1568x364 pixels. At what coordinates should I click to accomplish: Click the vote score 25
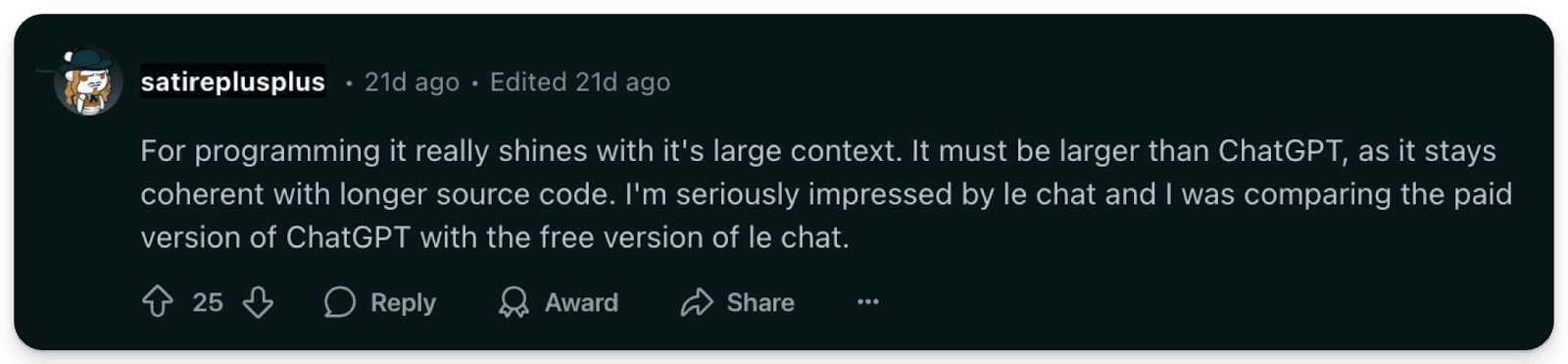coord(208,302)
